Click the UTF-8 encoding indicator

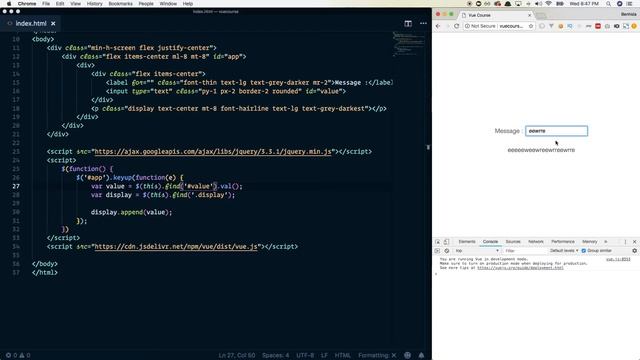pyautogui.click(x=305, y=355)
